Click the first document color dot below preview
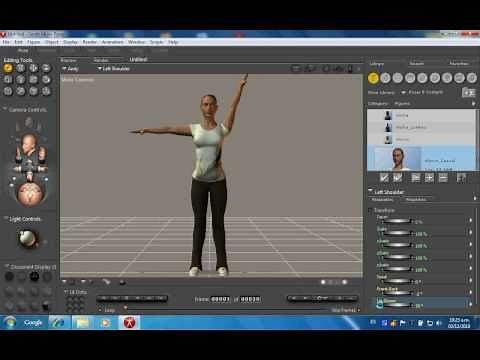 (x=323, y=282)
